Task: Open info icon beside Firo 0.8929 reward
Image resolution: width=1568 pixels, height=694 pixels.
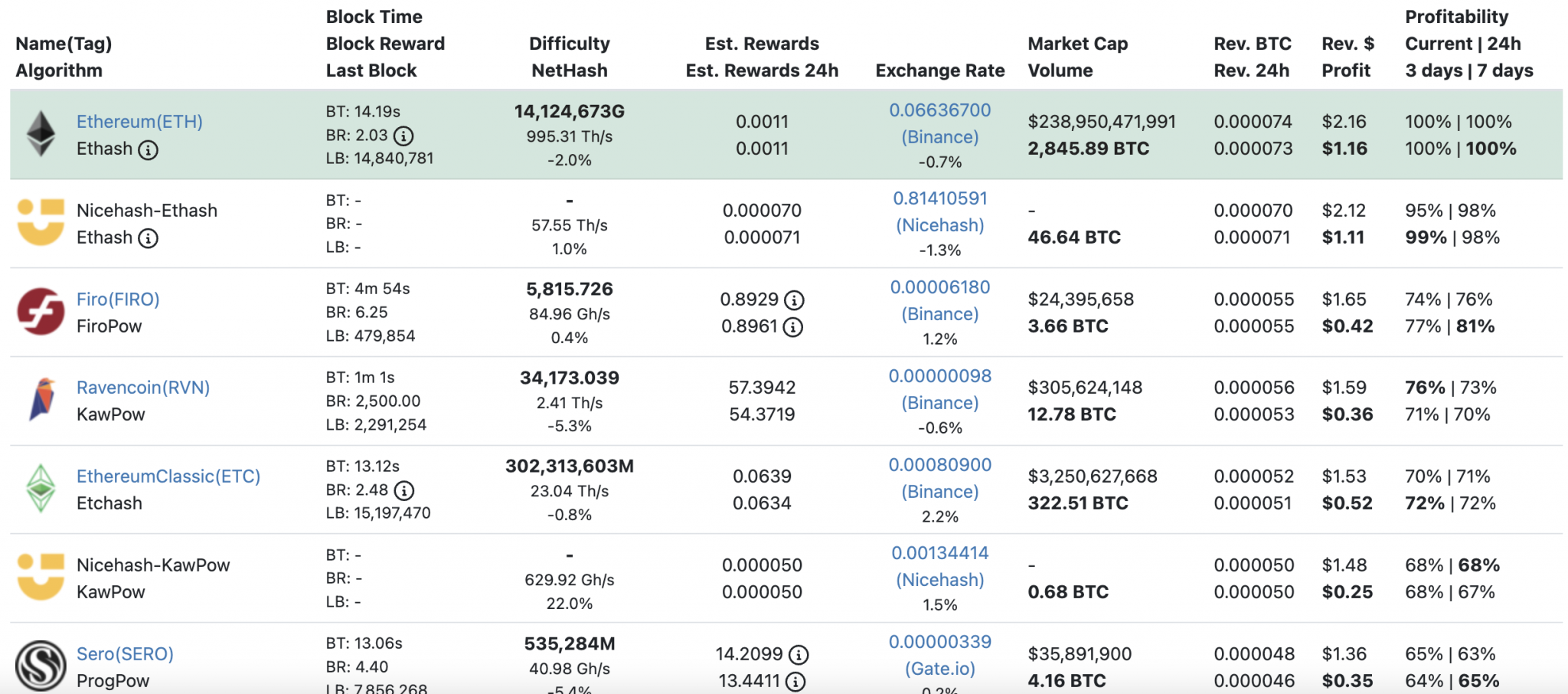Action: coord(795,300)
